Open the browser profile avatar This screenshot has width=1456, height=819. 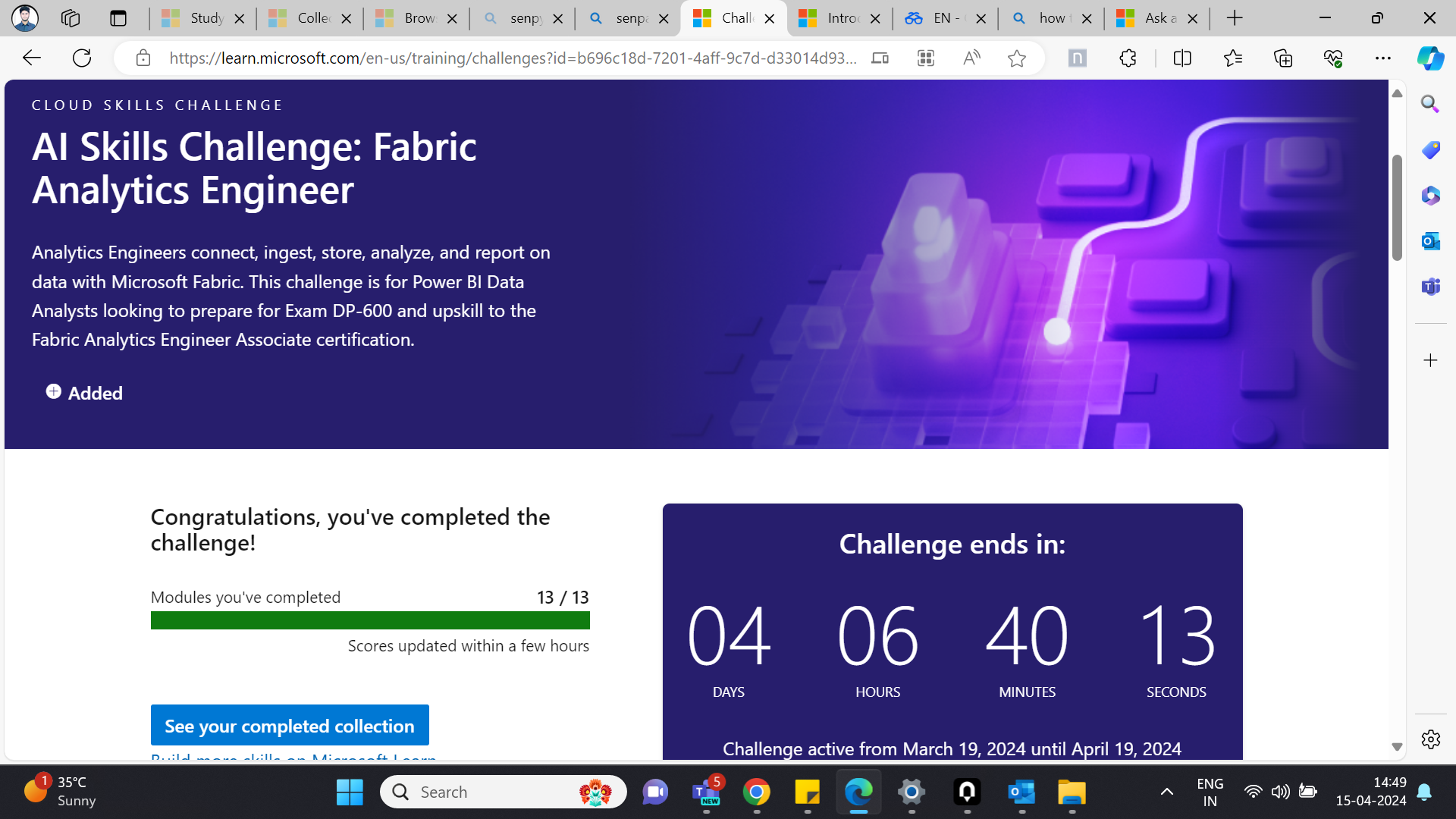(25, 18)
